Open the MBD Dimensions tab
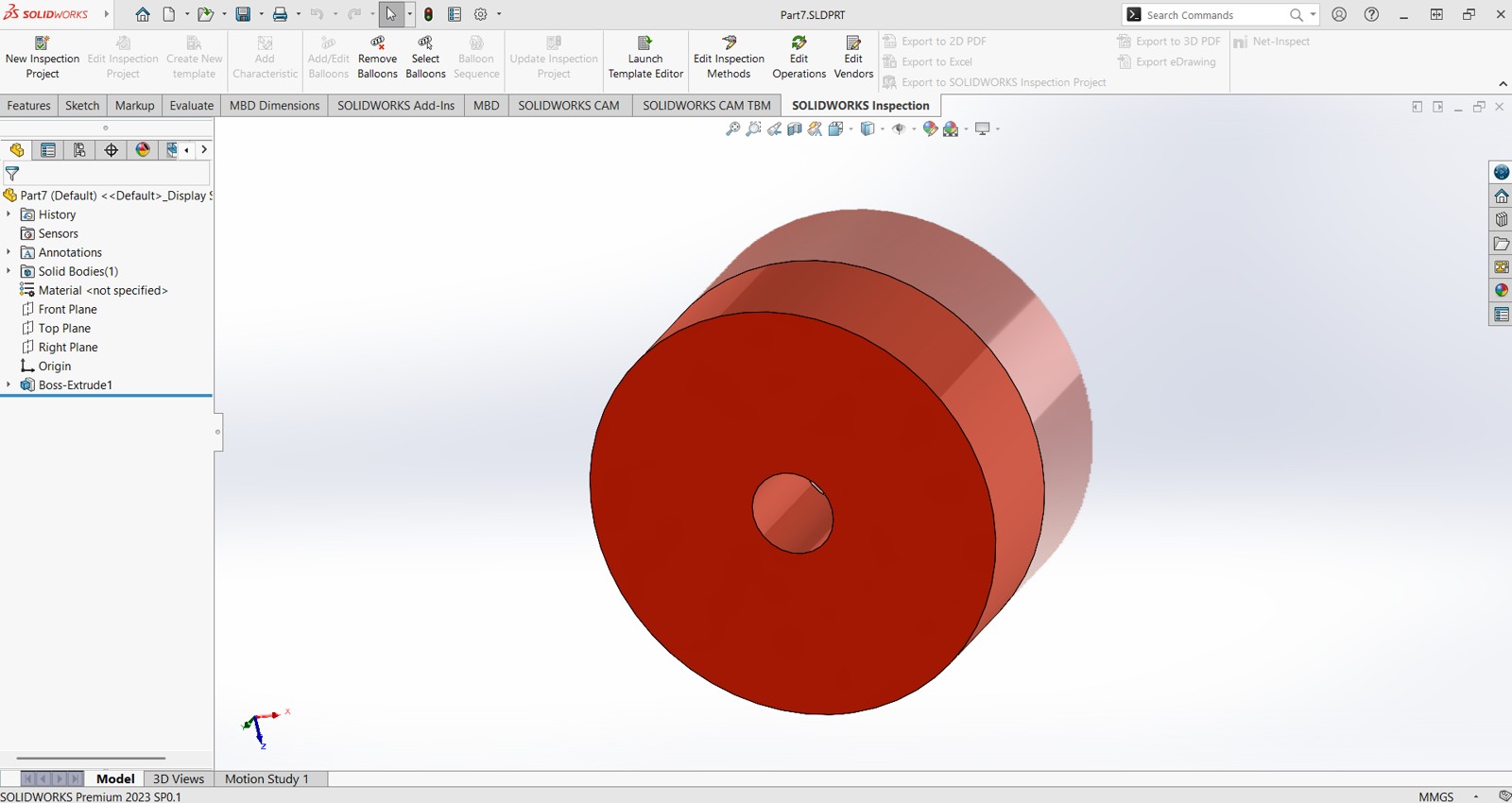 [x=274, y=105]
